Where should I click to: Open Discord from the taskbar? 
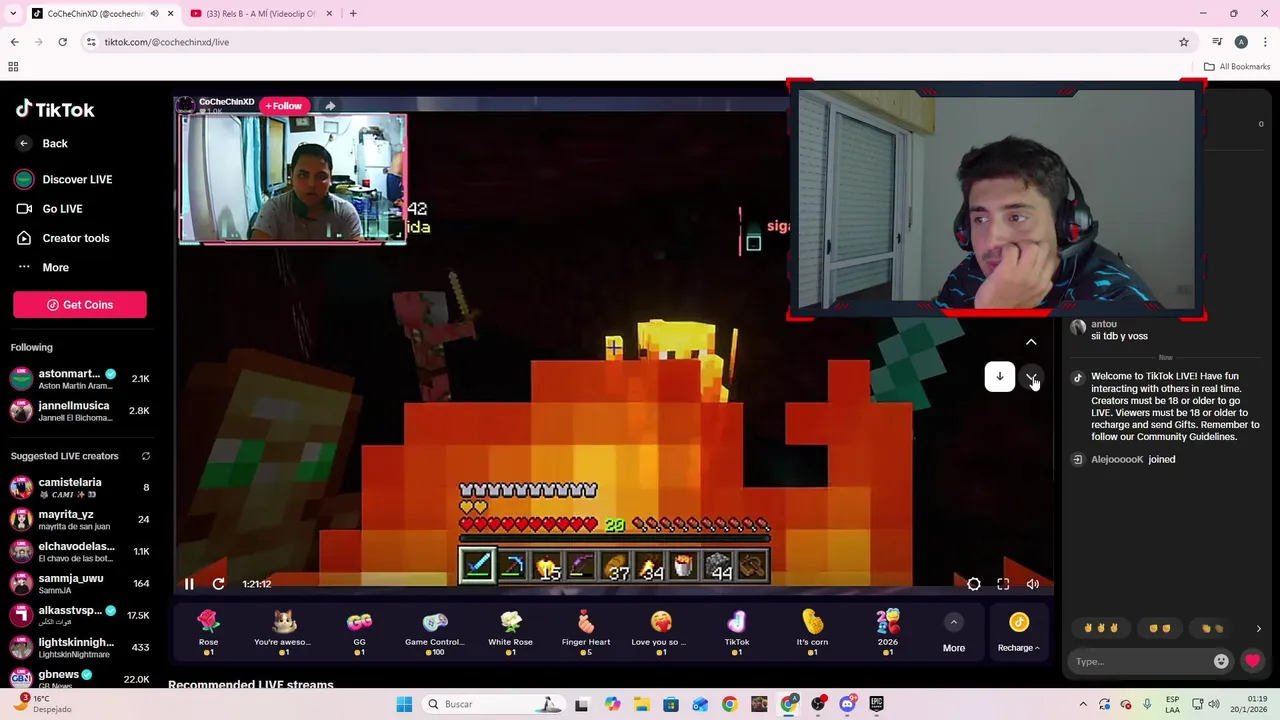pos(847,704)
